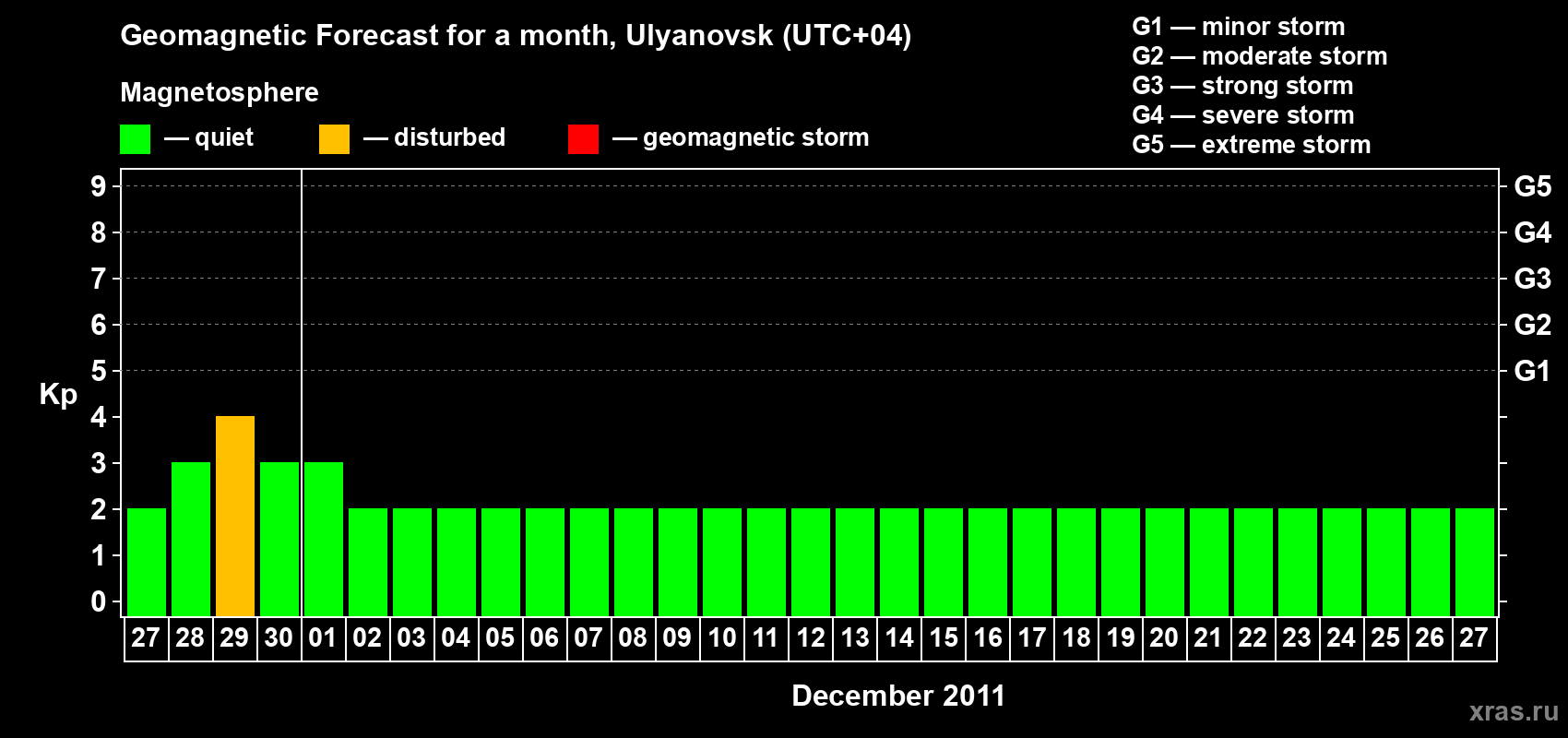Click the red geomagnetic storm legend swatch
1568x738 pixels.
[583, 139]
